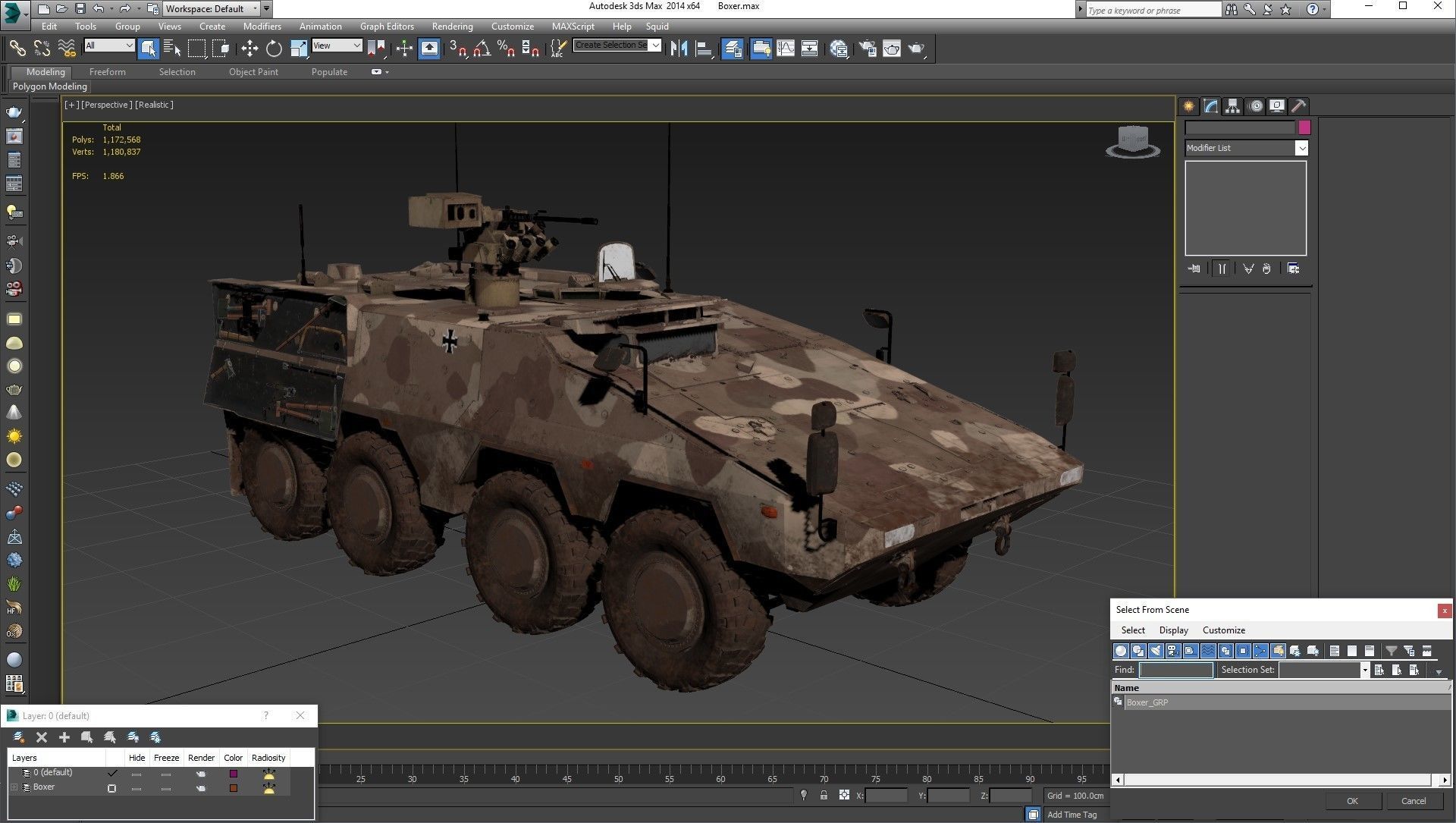Image resolution: width=1456 pixels, height=823 pixels.
Task: Click the Pin Stack icon
Action: click(1194, 269)
